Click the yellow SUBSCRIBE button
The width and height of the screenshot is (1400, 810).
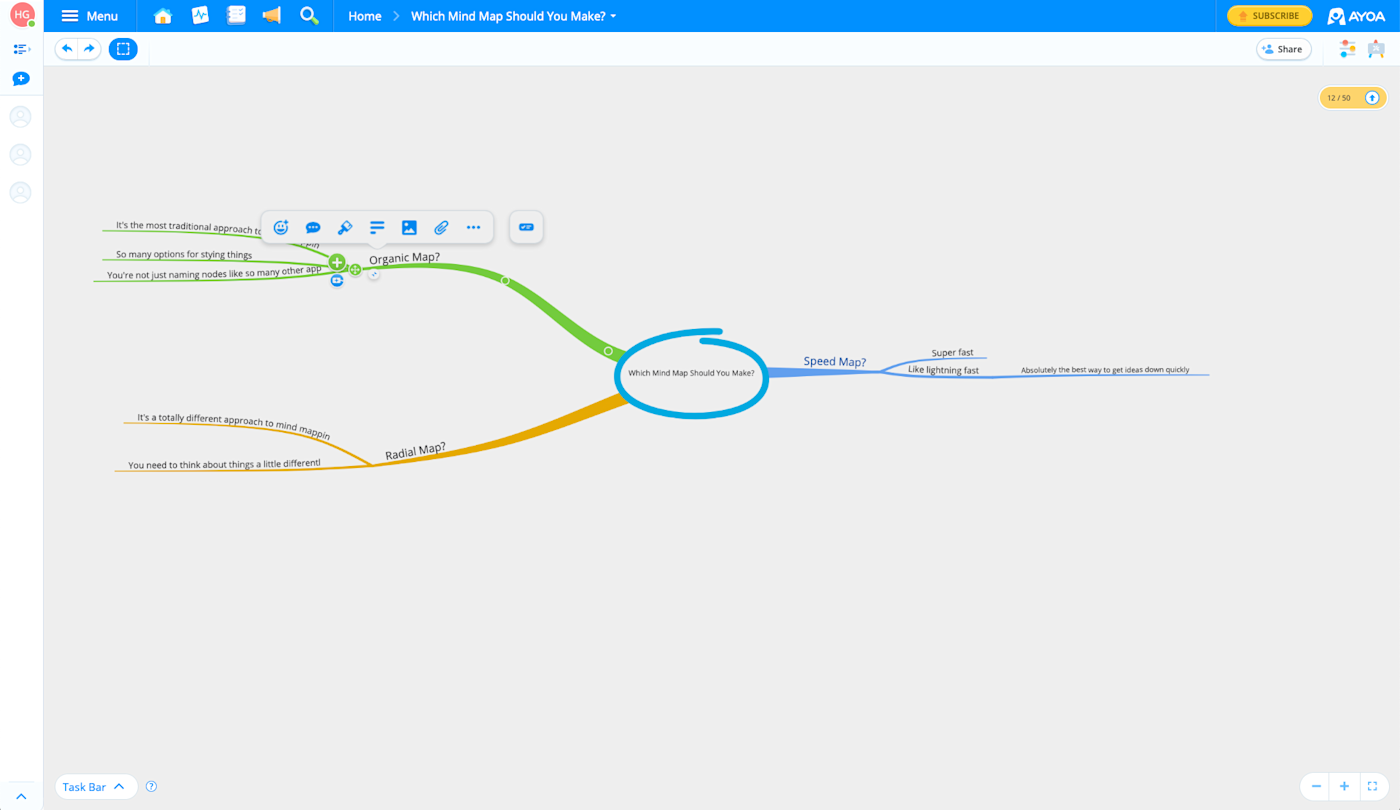click(x=1269, y=16)
